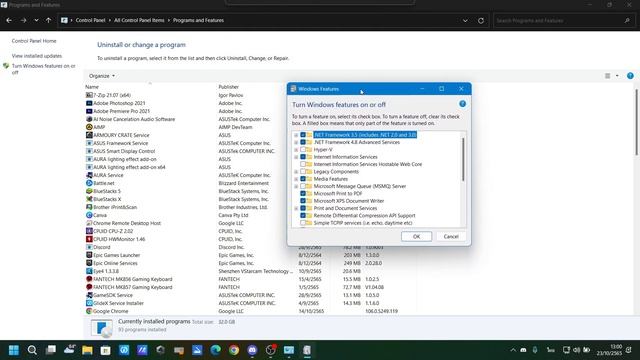640x360 pixels.
Task: Click All Control Panel Items breadcrumb
Action: click(139, 20)
